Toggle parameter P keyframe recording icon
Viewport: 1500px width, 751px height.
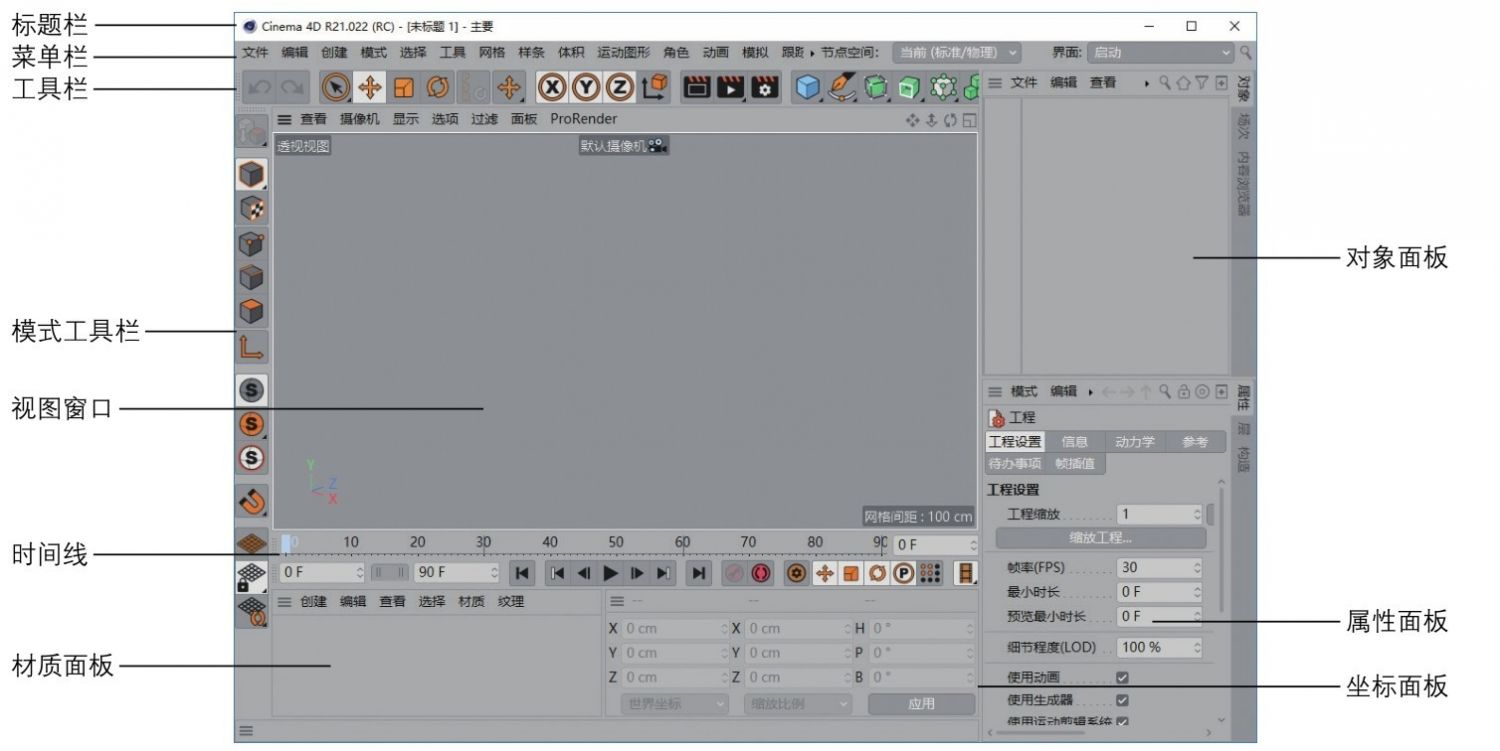tap(903, 573)
